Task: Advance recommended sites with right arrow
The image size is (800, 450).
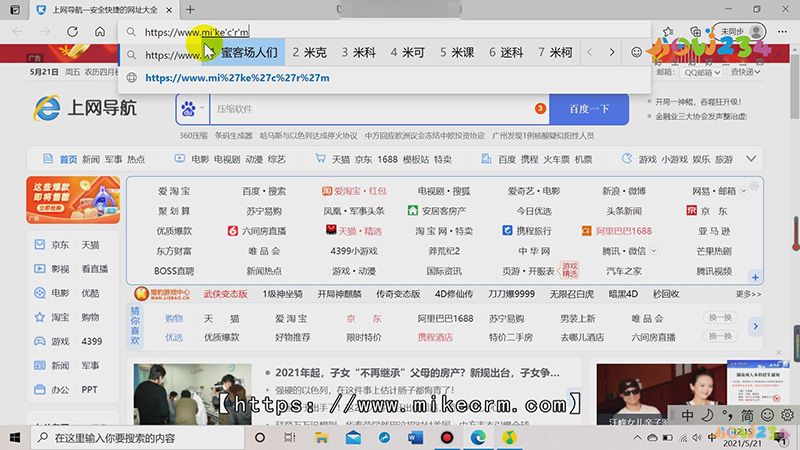Action: tap(756, 326)
